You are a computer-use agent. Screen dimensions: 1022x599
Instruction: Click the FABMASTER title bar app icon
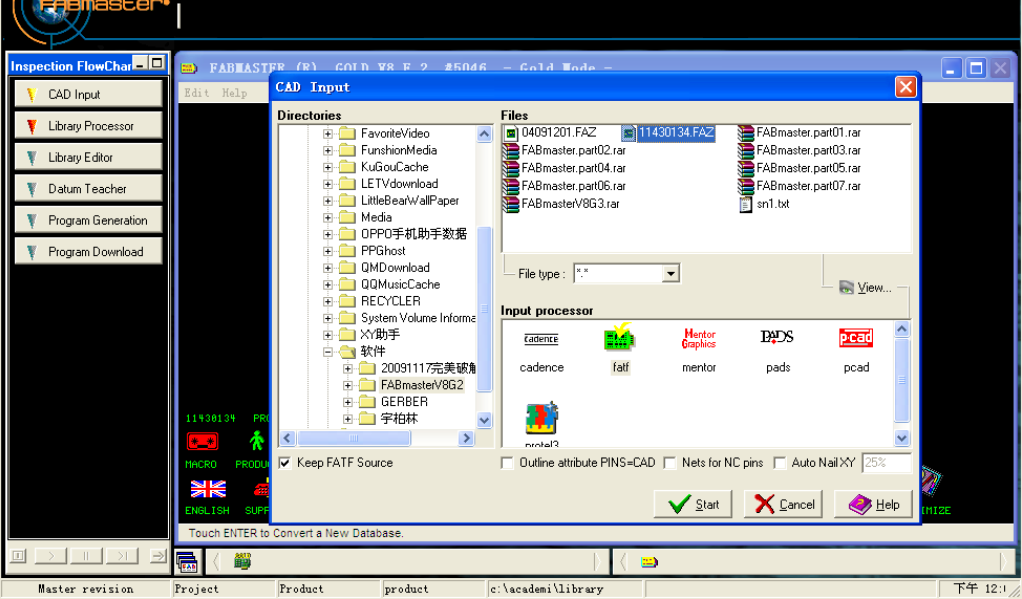(x=189, y=68)
